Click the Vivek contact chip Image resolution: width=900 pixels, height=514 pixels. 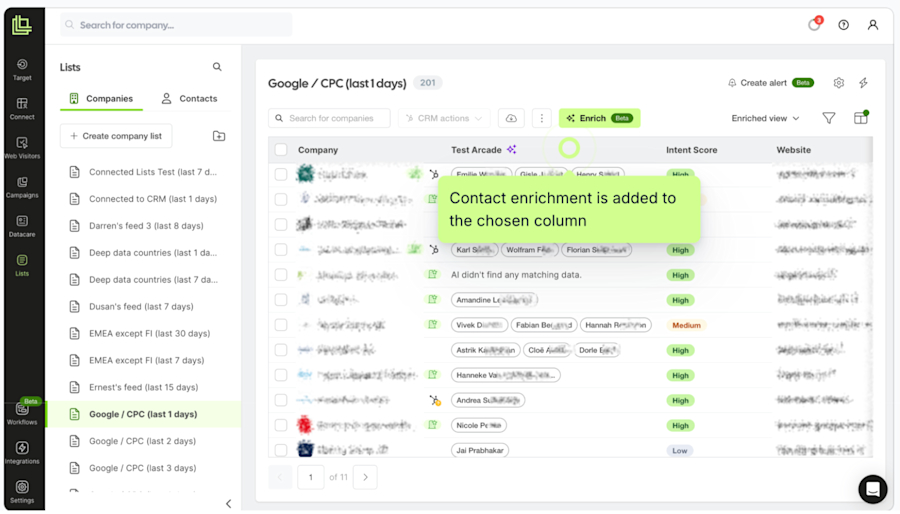pos(479,325)
